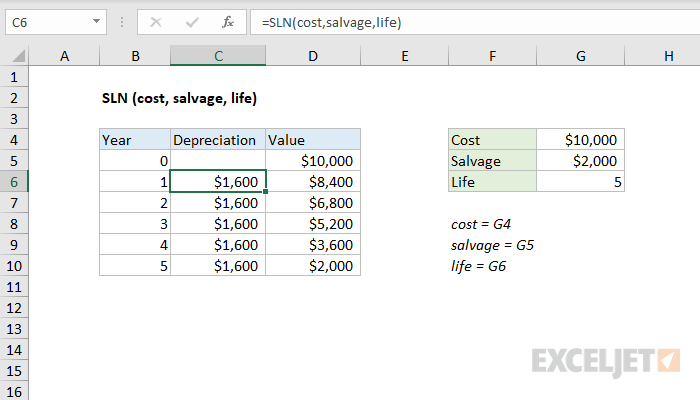Click the 'Value' header cell
Screen dimensions: 700x400
313,140
